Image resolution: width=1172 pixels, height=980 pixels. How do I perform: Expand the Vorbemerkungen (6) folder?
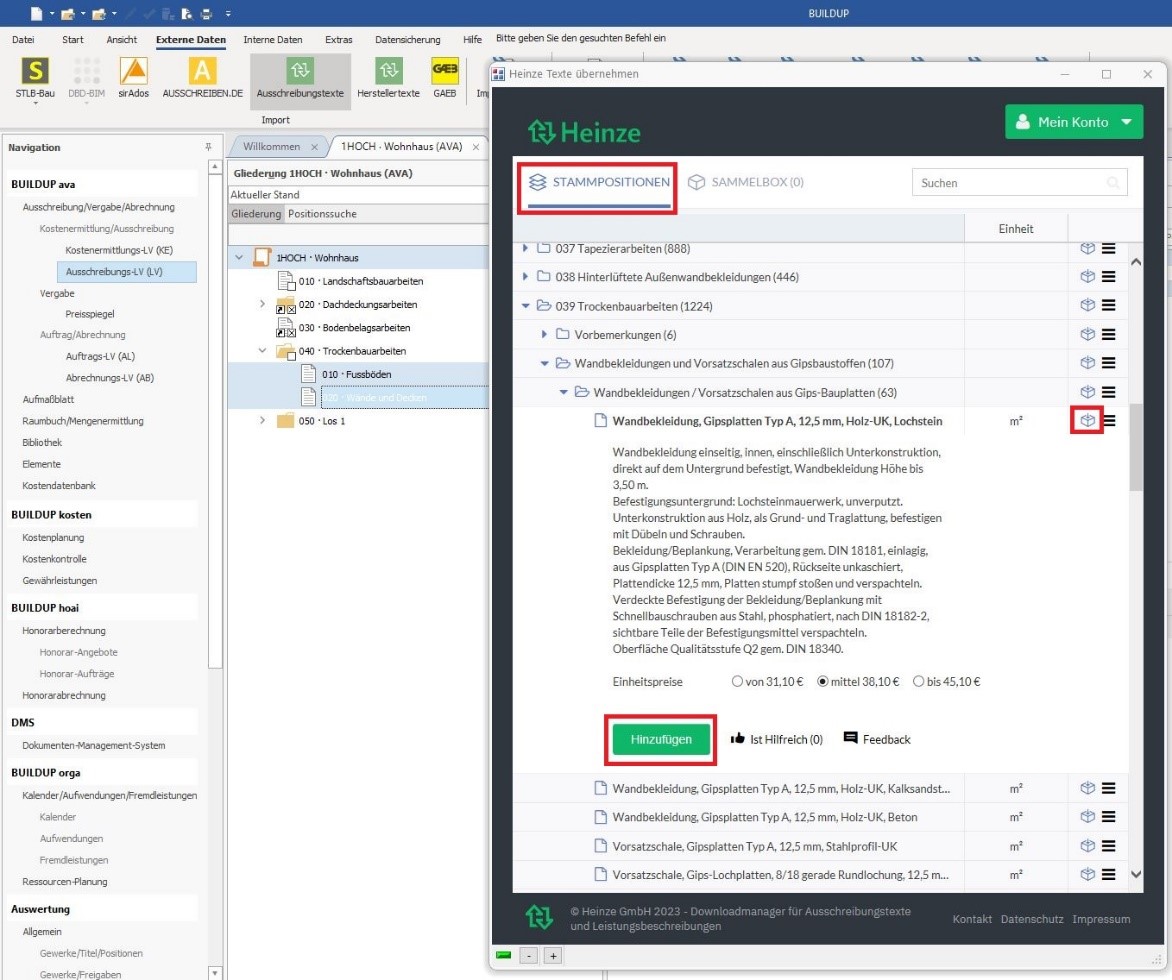coord(544,334)
